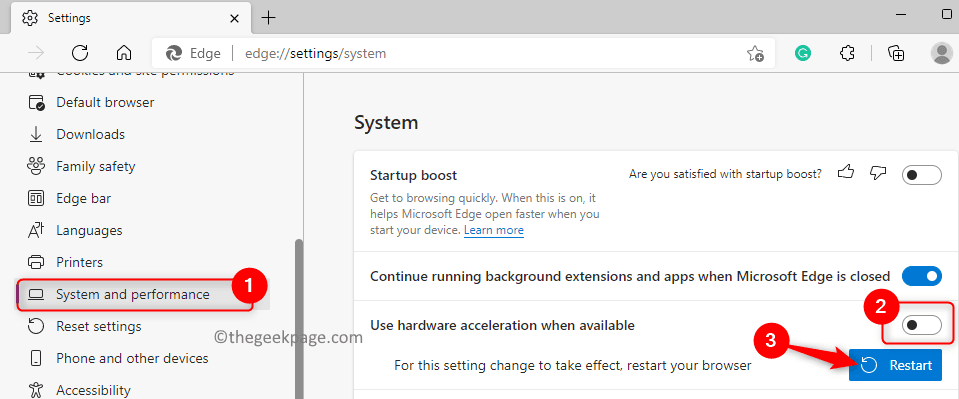Click the forward navigation arrow
The height and width of the screenshot is (399, 959).
(36, 53)
